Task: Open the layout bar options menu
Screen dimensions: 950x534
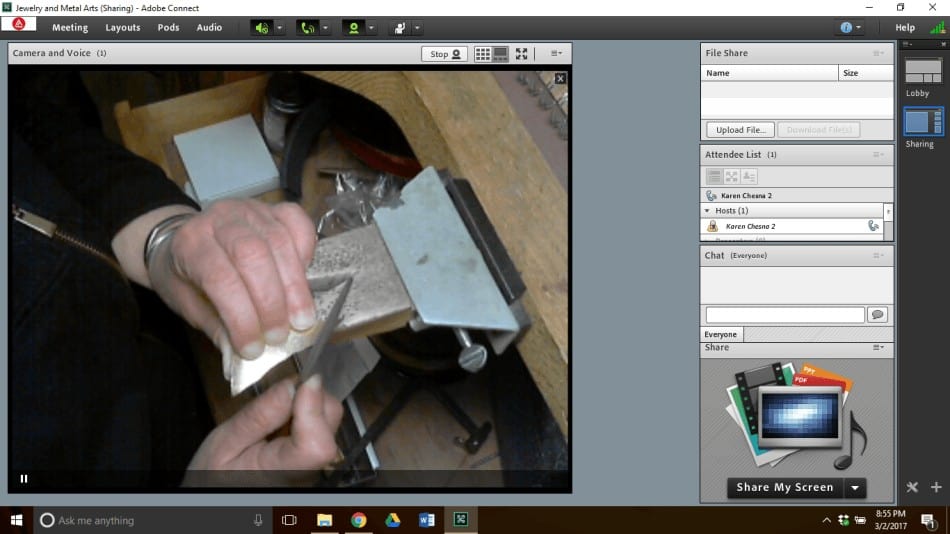Action: coord(907,44)
